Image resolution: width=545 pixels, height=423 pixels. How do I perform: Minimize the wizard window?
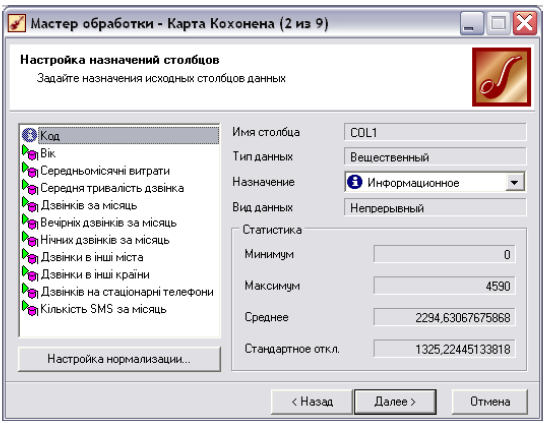coord(472,23)
